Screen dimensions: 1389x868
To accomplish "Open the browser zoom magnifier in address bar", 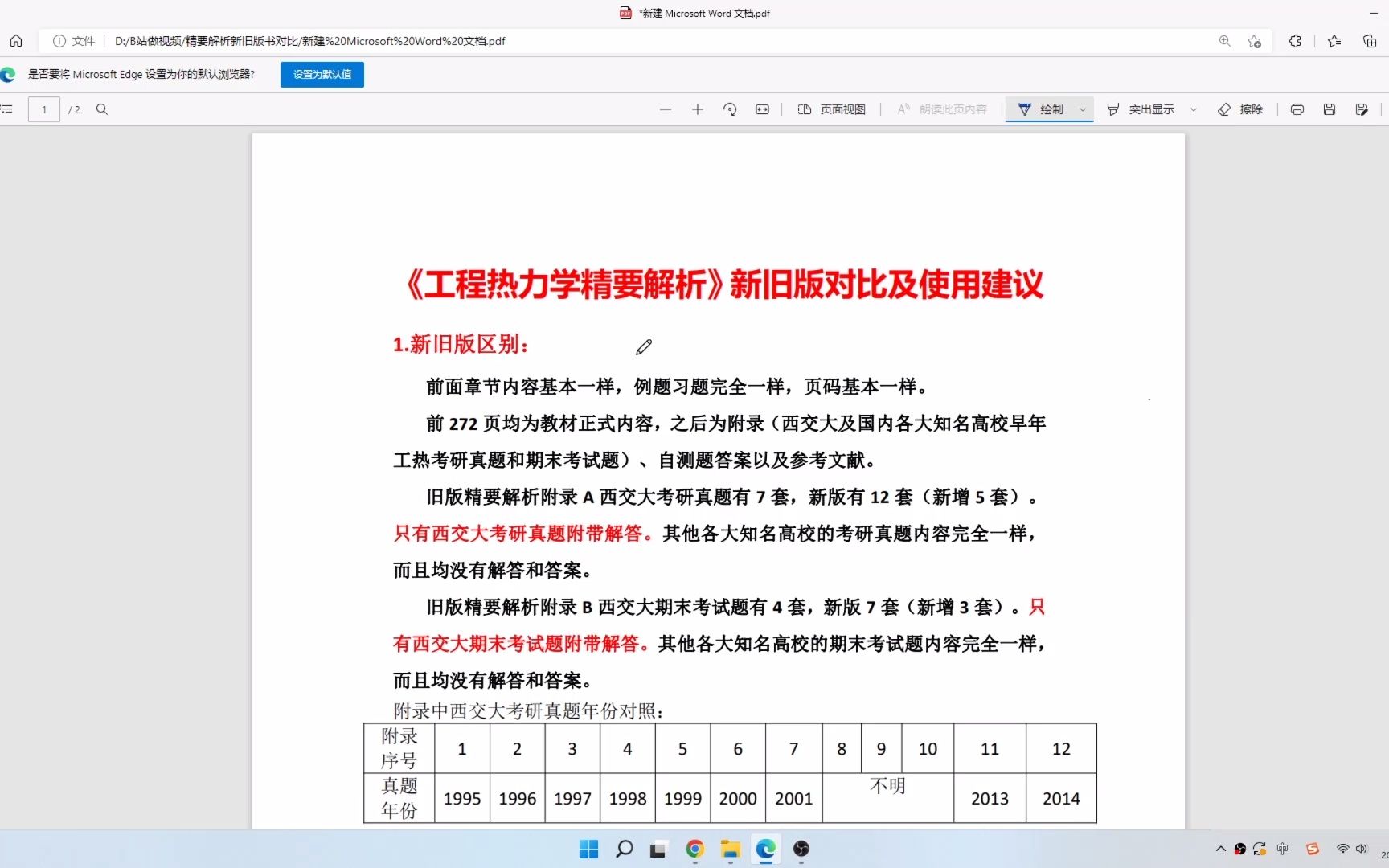I will click(x=1224, y=41).
